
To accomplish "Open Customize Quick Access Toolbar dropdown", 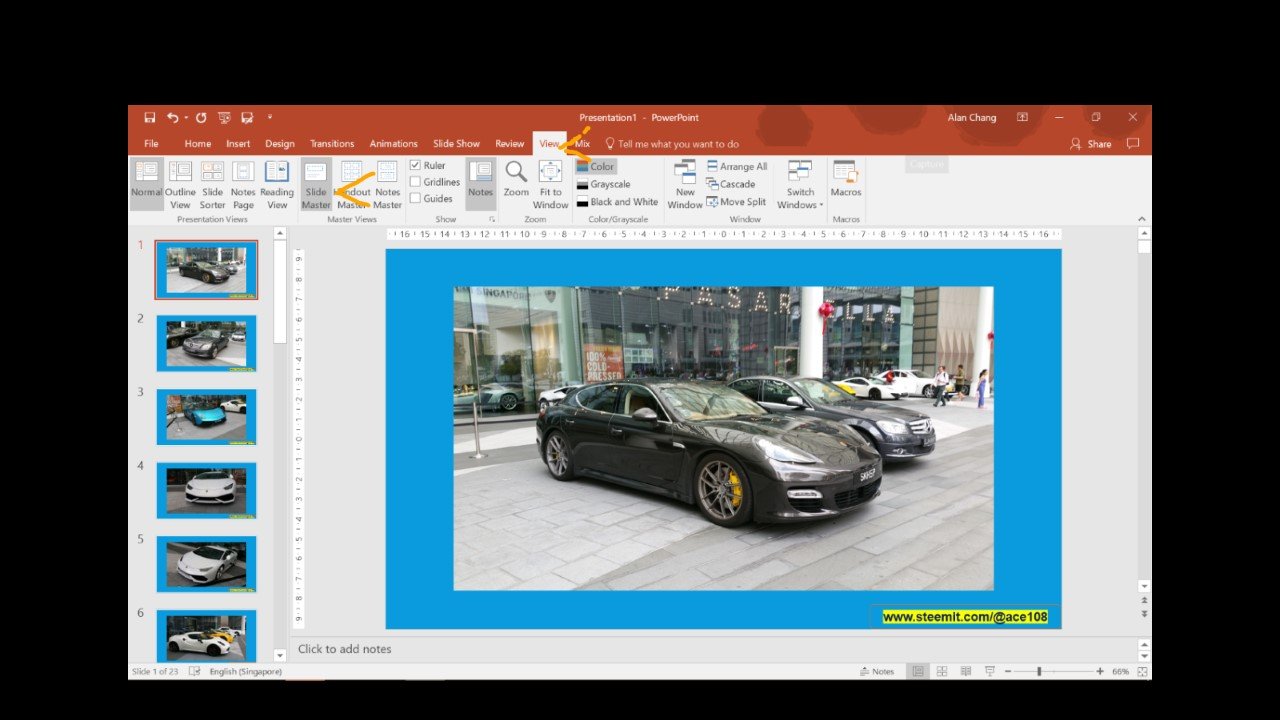I will tap(269, 118).
